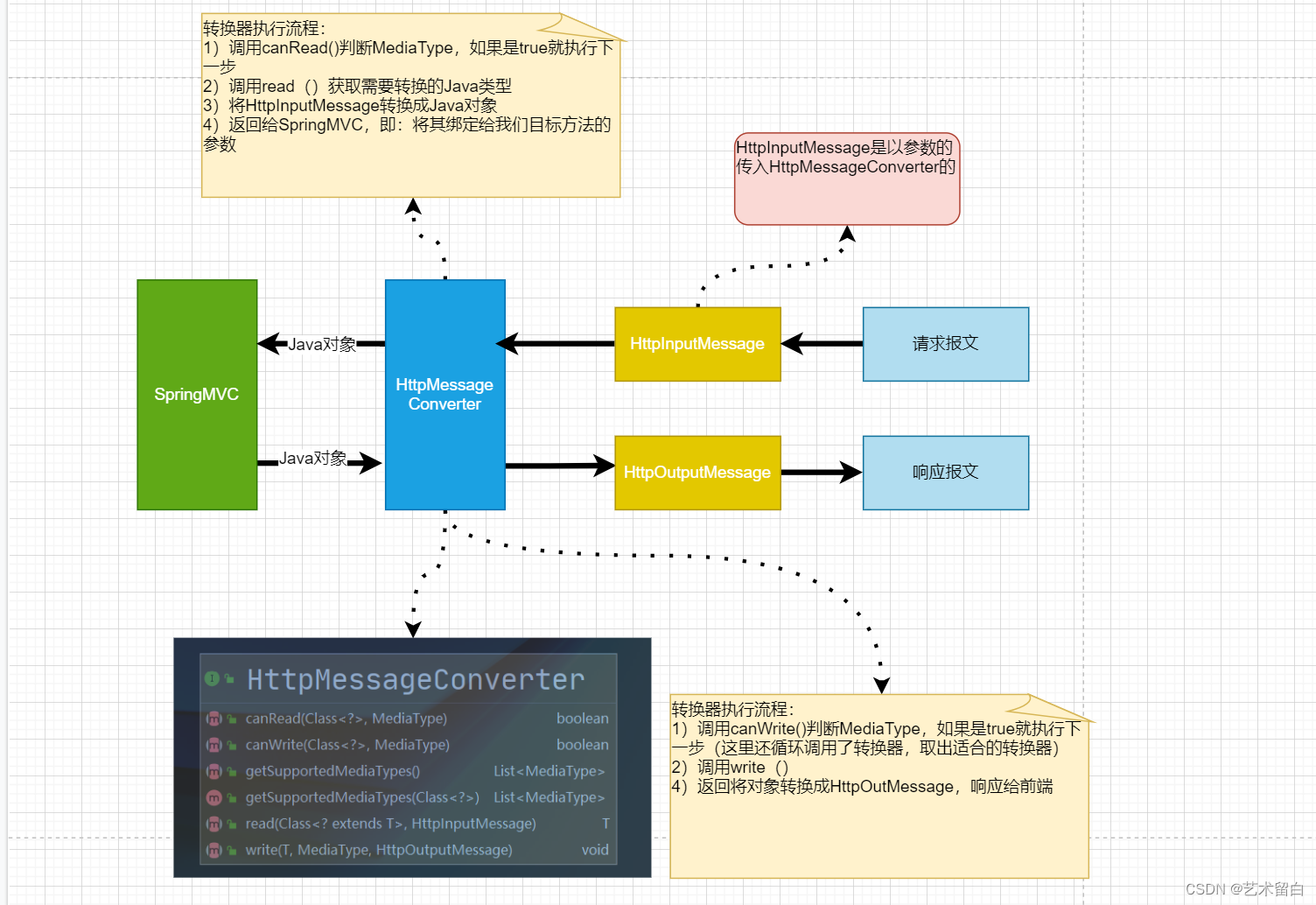Click line 将HttpInputMessage转换成Java对象
The height and width of the screenshot is (905, 1316).
pyautogui.click(x=350, y=106)
